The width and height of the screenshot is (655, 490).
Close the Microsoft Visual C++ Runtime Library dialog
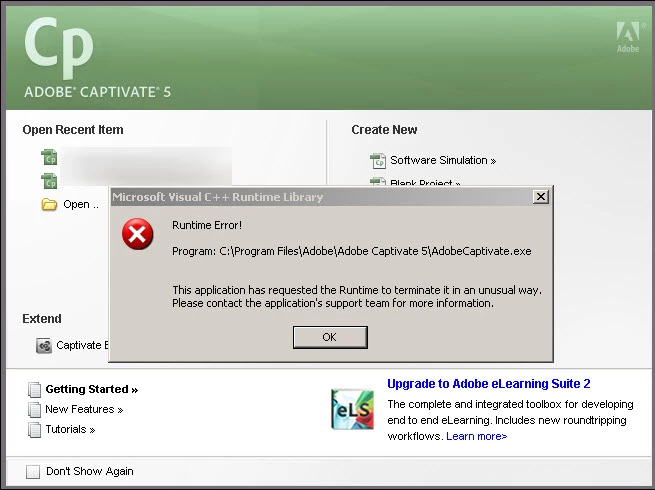(541, 196)
